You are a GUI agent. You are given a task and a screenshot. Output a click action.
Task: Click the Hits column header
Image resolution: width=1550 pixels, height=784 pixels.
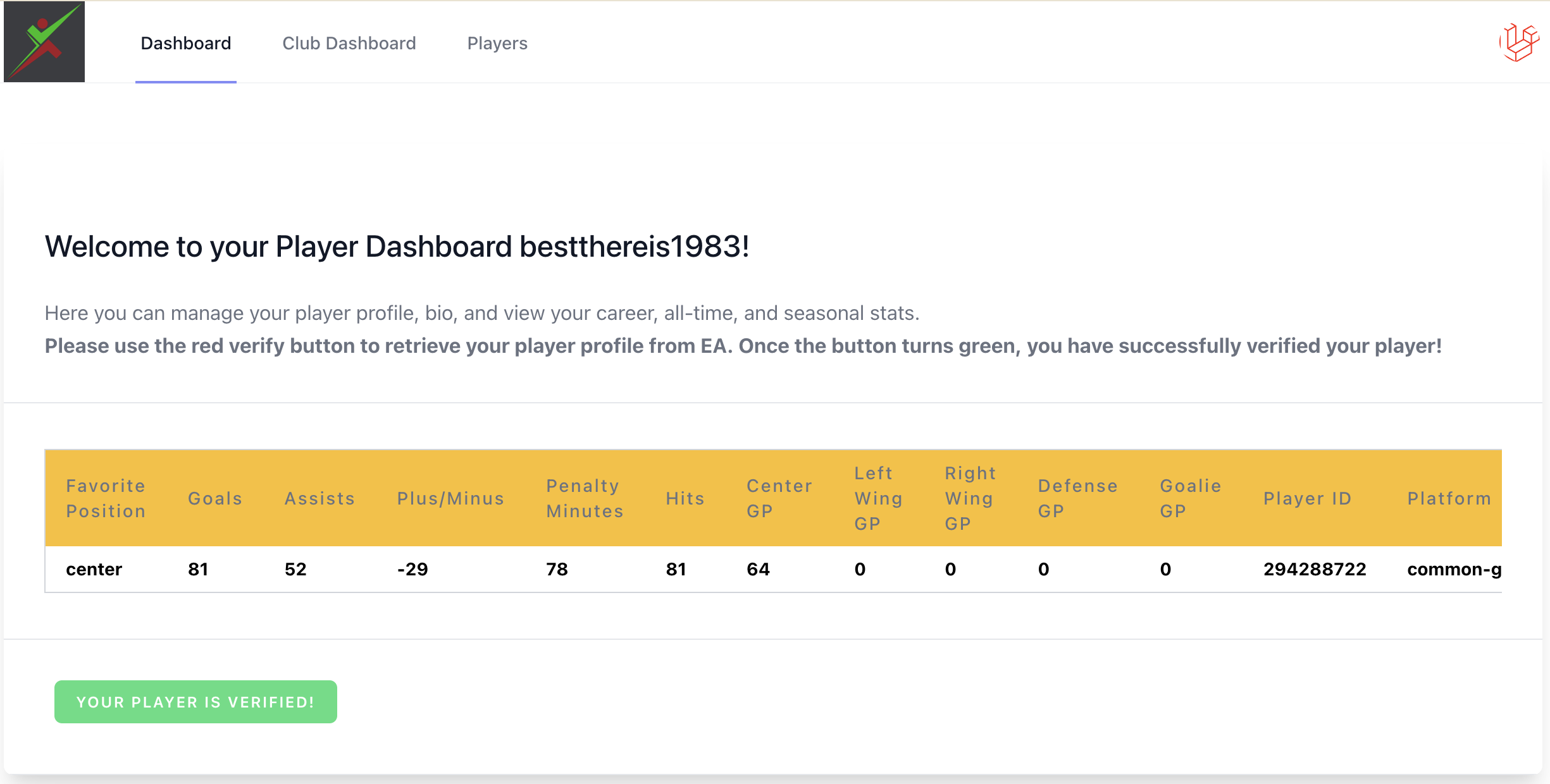coord(685,498)
